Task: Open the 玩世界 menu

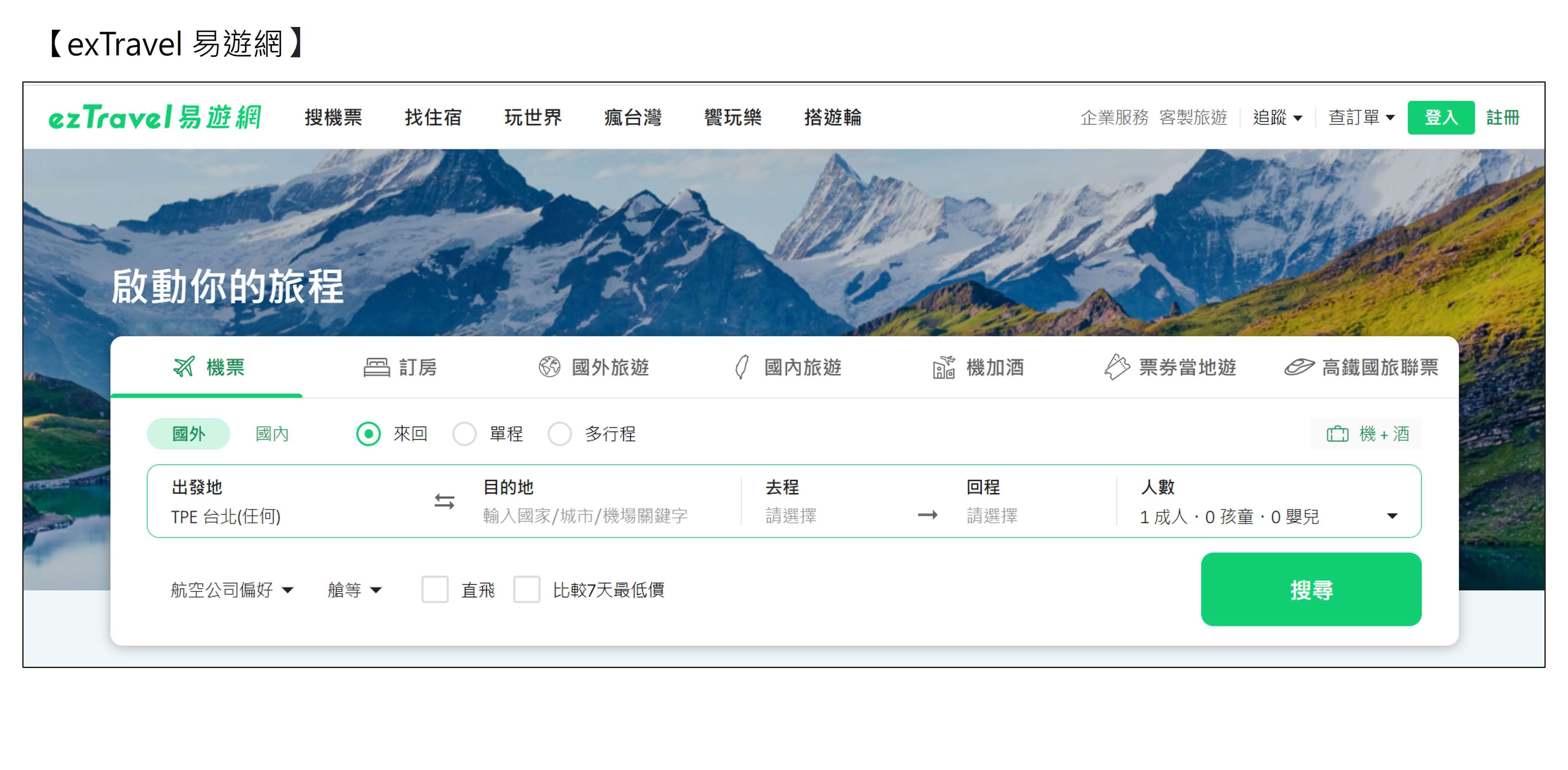Action: [533, 117]
